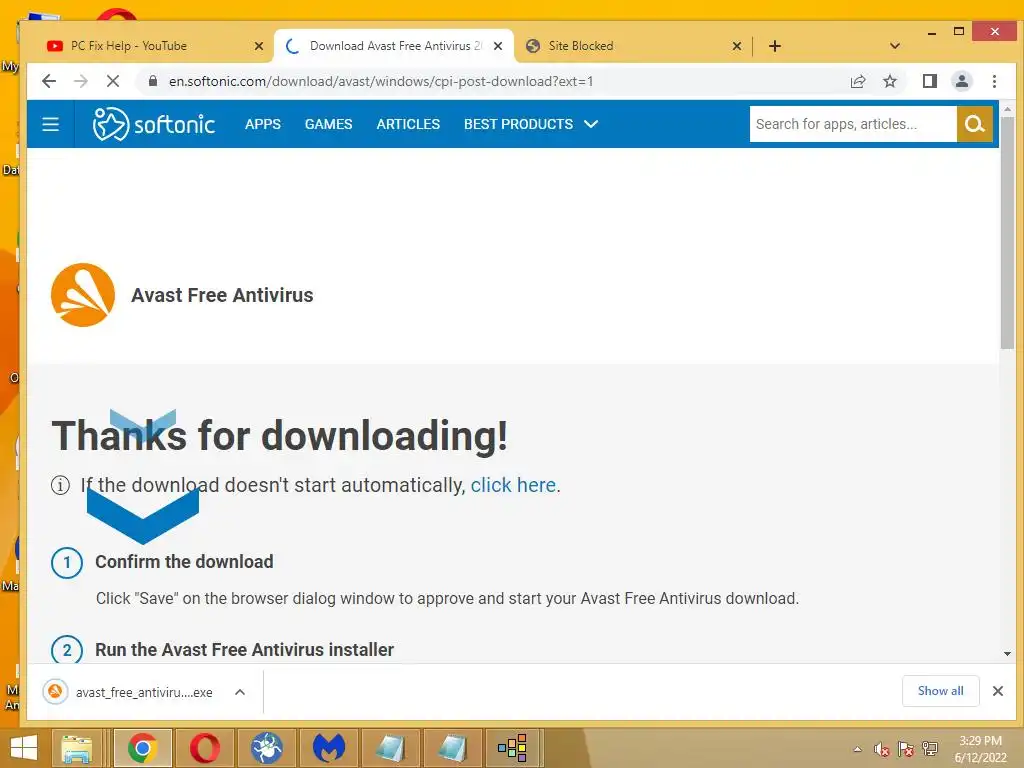This screenshot has width=1024, height=768.
Task: Close the PC Fix Help YouTube tab
Action: click(x=259, y=46)
